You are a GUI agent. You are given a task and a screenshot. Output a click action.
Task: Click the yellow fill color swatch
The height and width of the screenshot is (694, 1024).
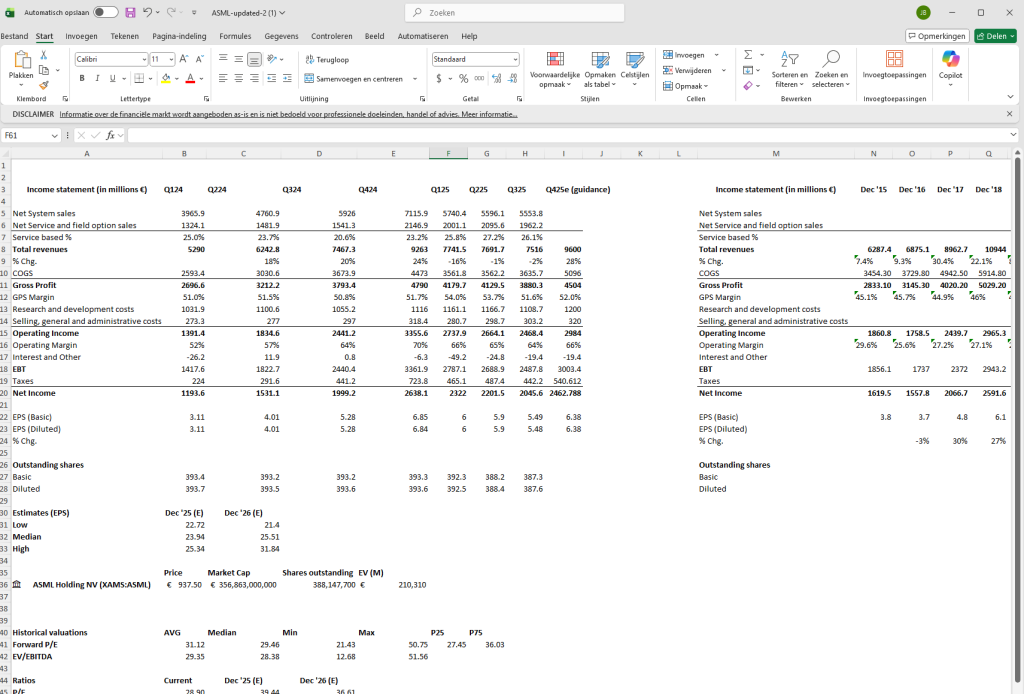(164, 78)
